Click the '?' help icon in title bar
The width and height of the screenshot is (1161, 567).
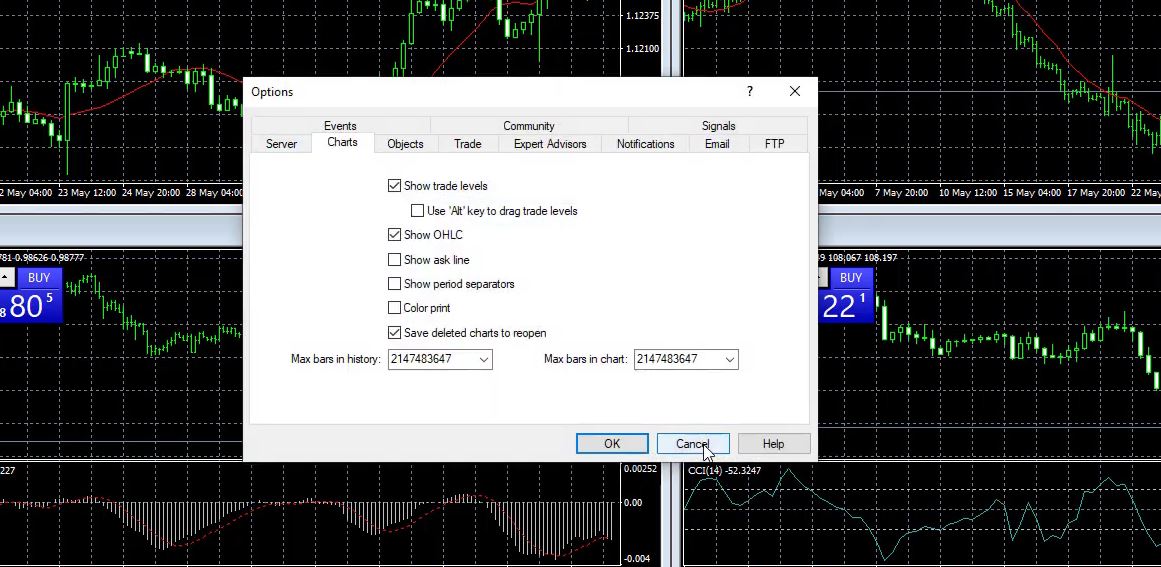(x=750, y=92)
